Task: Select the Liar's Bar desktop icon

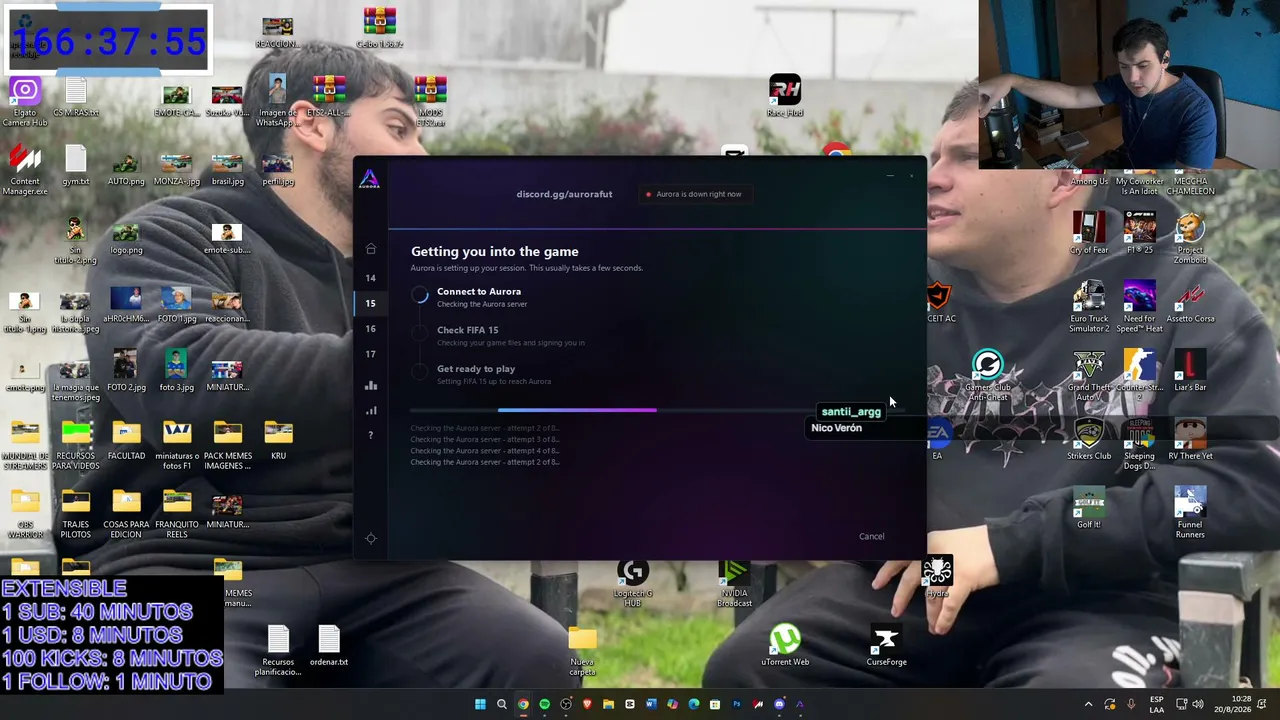Action: pyautogui.click(x=1190, y=372)
